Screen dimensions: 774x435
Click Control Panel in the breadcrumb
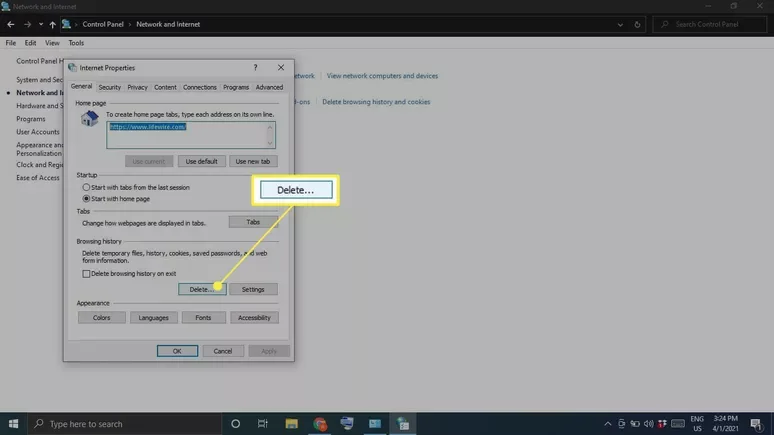tap(103, 24)
